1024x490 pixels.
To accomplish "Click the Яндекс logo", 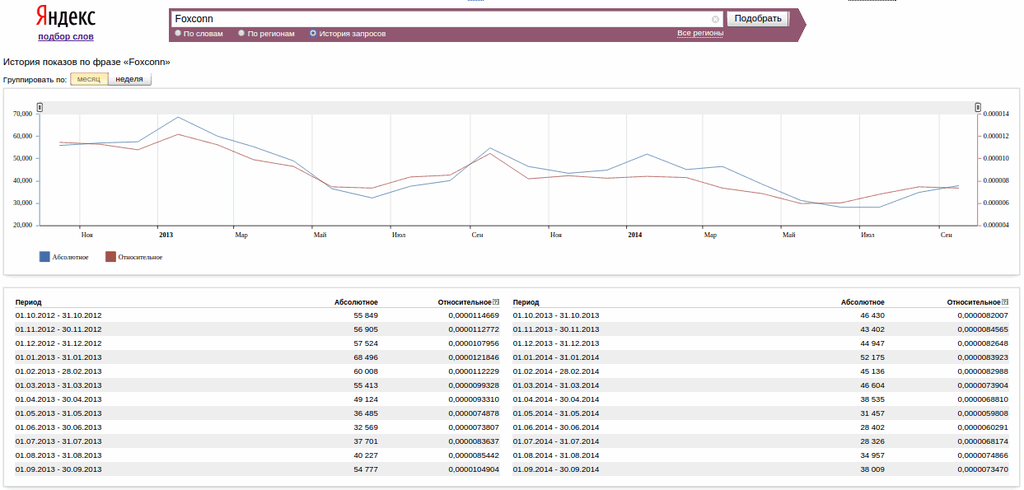I will [x=65, y=17].
